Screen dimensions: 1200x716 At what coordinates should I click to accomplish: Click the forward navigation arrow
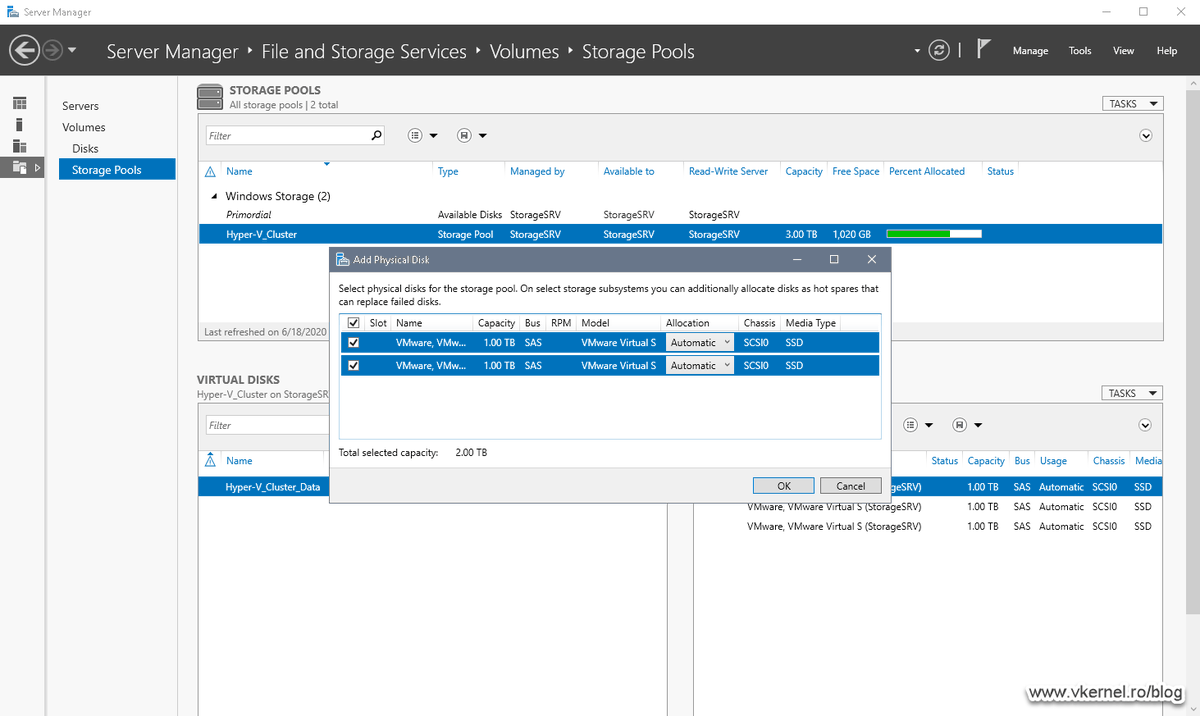tap(52, 50)
